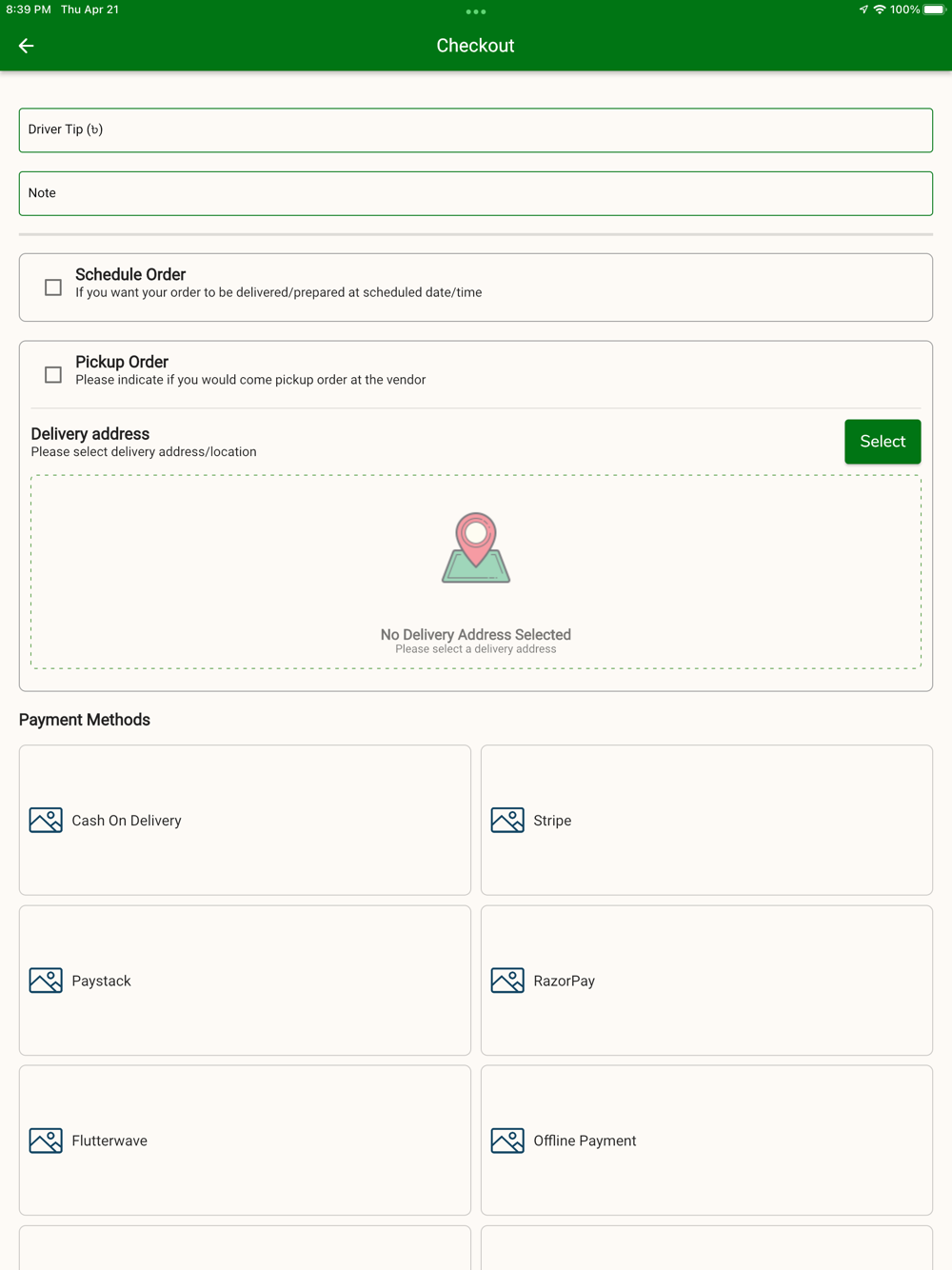
Task: Tap the Cash On Delivery image icon
Action: (x=46, y=820)
